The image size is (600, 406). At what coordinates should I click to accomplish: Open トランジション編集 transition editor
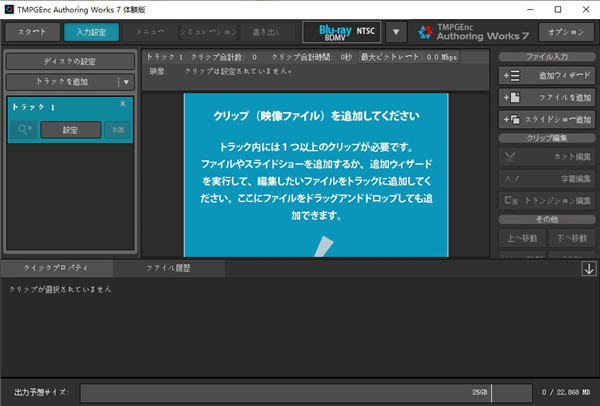[x=546, y=200]
